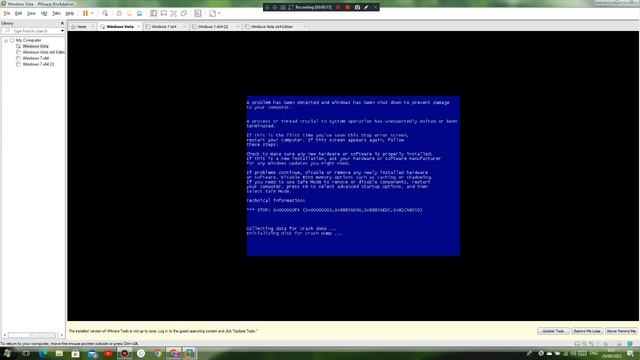Open the Snapshot Manager toolbar icon
The height and width of the screenshot is (360, 640).
pos(139,13)
